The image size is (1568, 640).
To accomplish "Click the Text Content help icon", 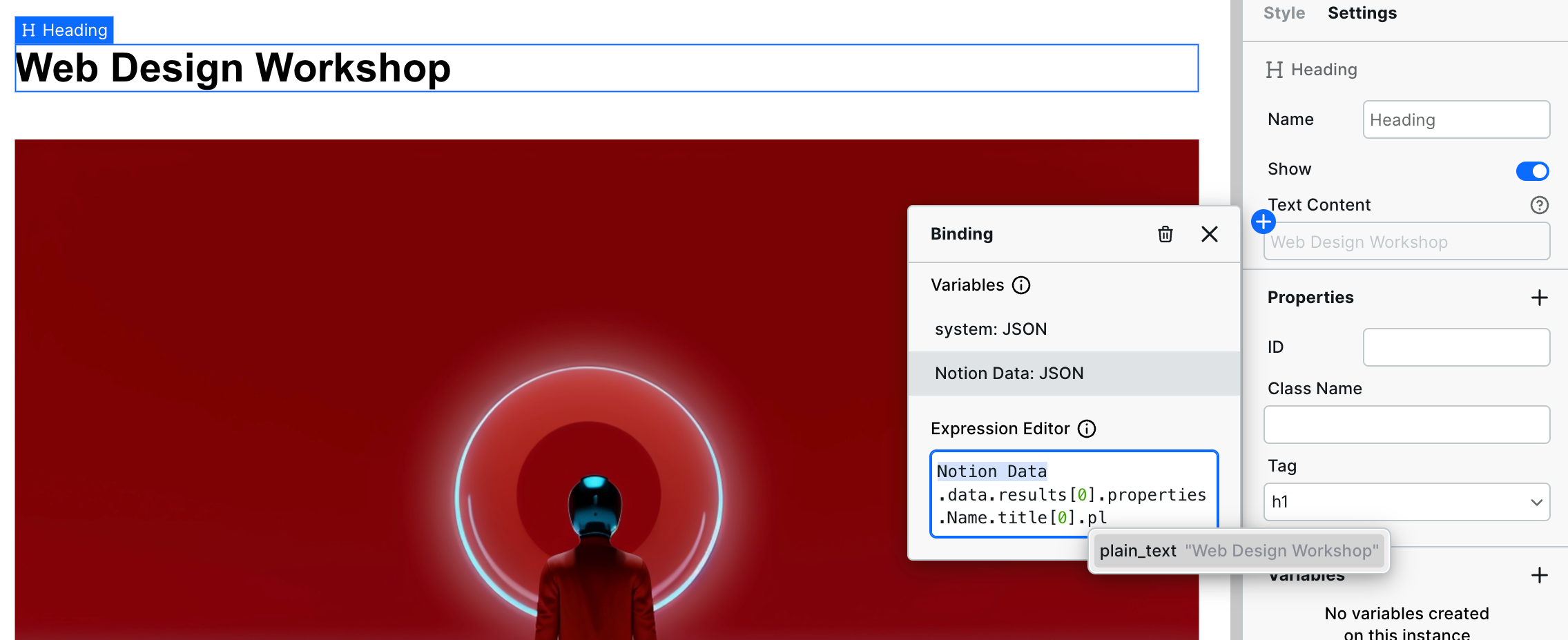I will tap(1541, 205).
